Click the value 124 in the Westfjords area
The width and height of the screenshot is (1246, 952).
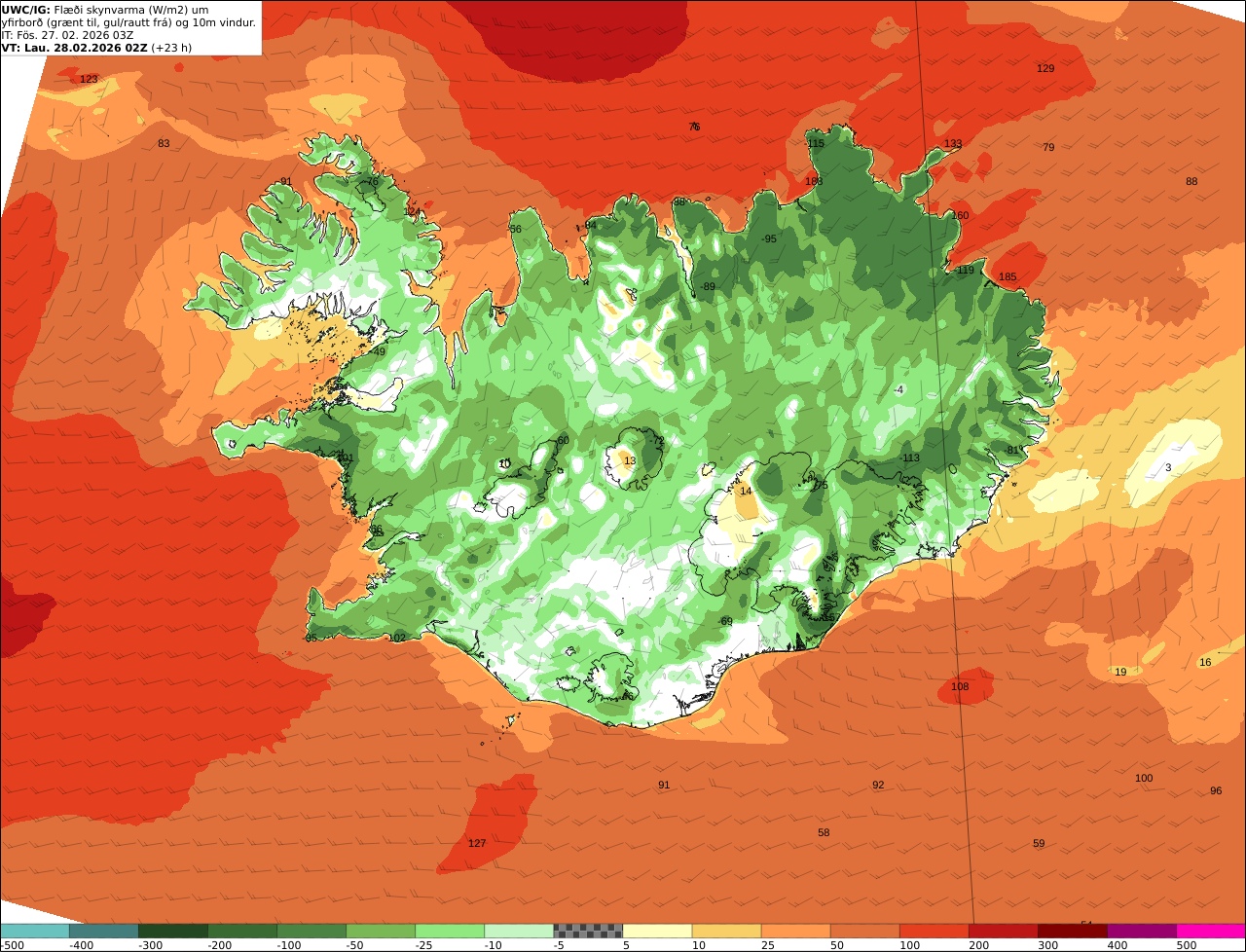(x=413, y=211)
